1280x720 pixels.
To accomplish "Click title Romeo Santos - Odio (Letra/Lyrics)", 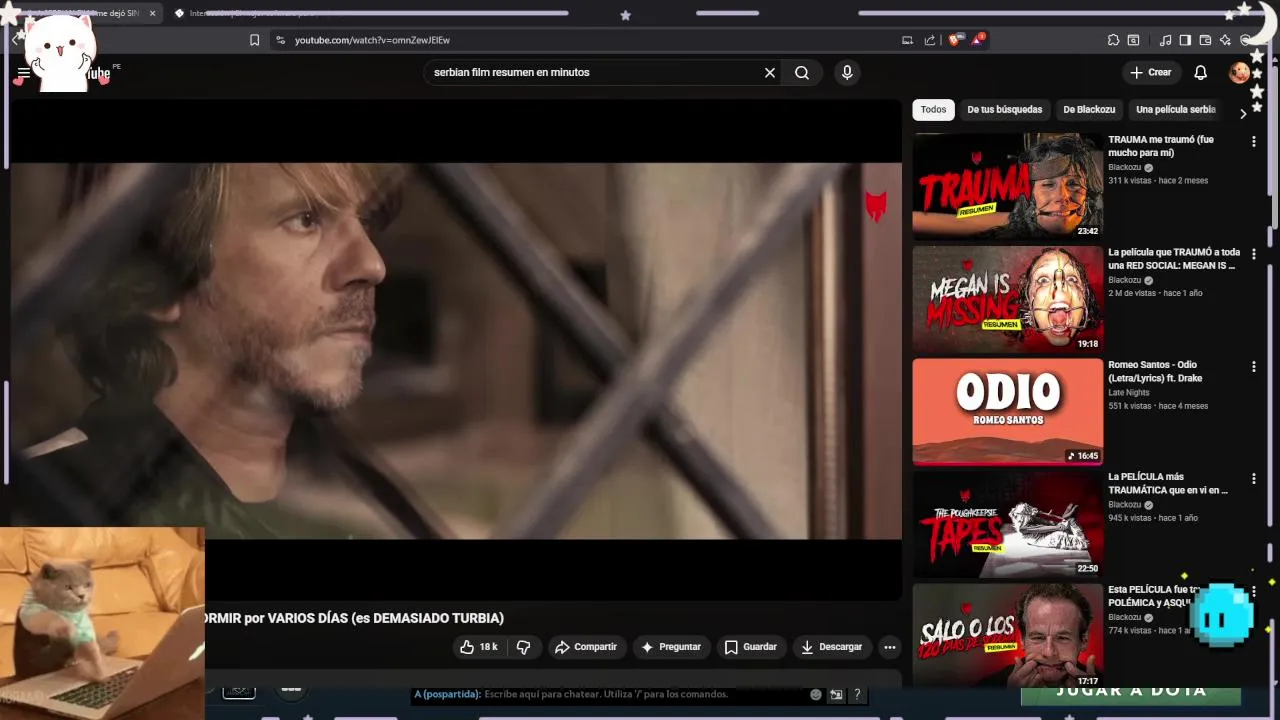I will coord(1155,371).
